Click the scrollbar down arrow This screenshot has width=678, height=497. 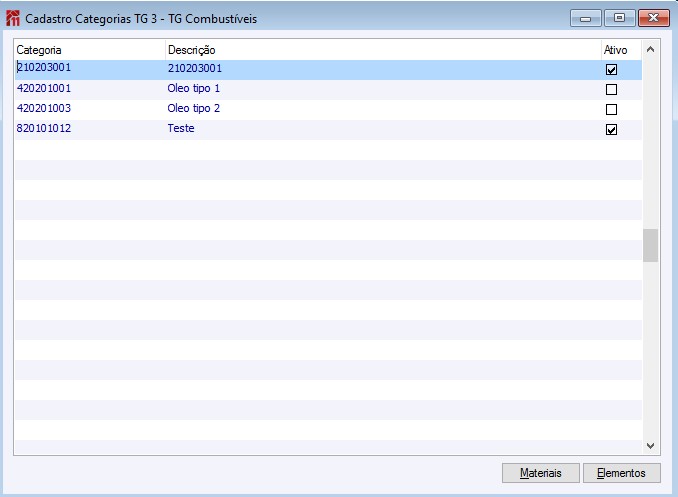[x=650, y=446]
